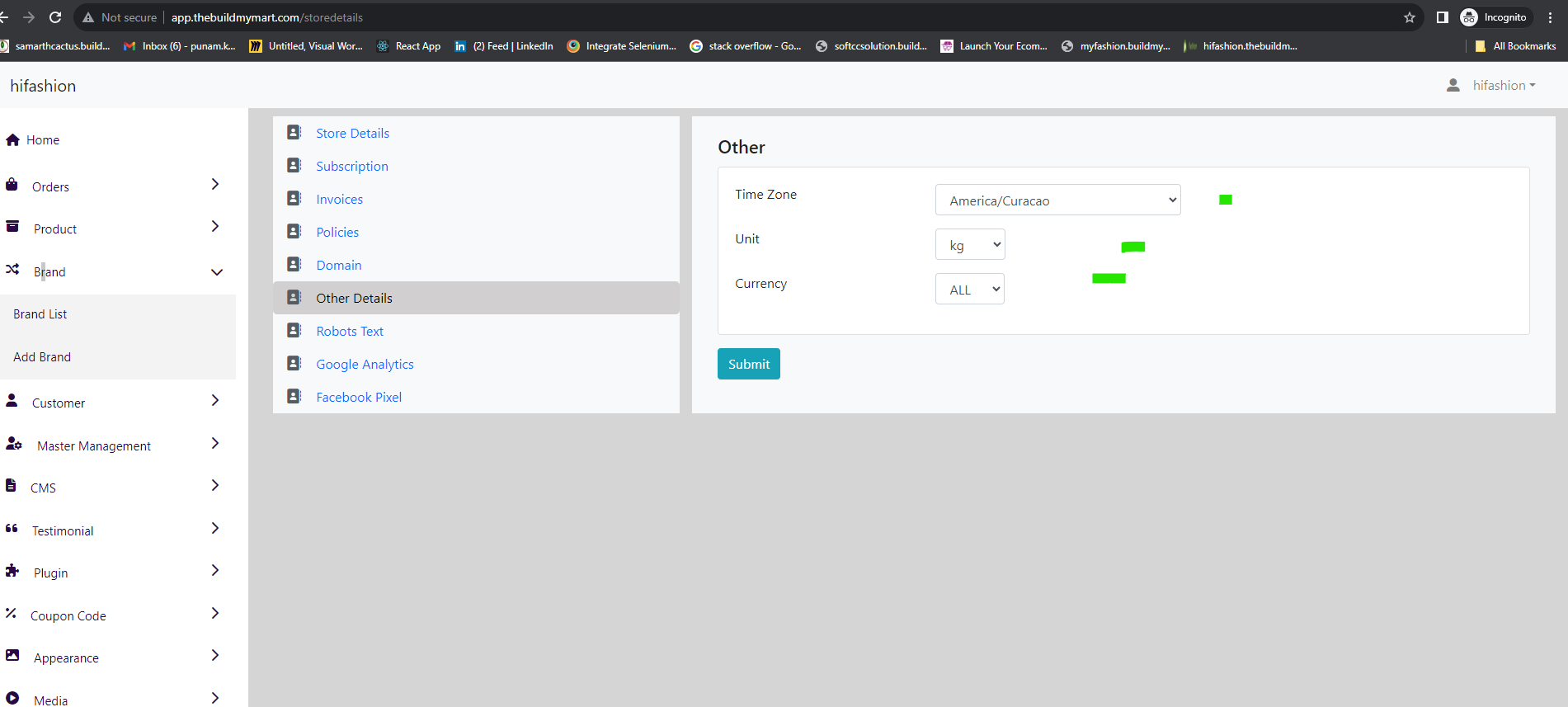Click the Master Management user-gear icon

[14, 443]
